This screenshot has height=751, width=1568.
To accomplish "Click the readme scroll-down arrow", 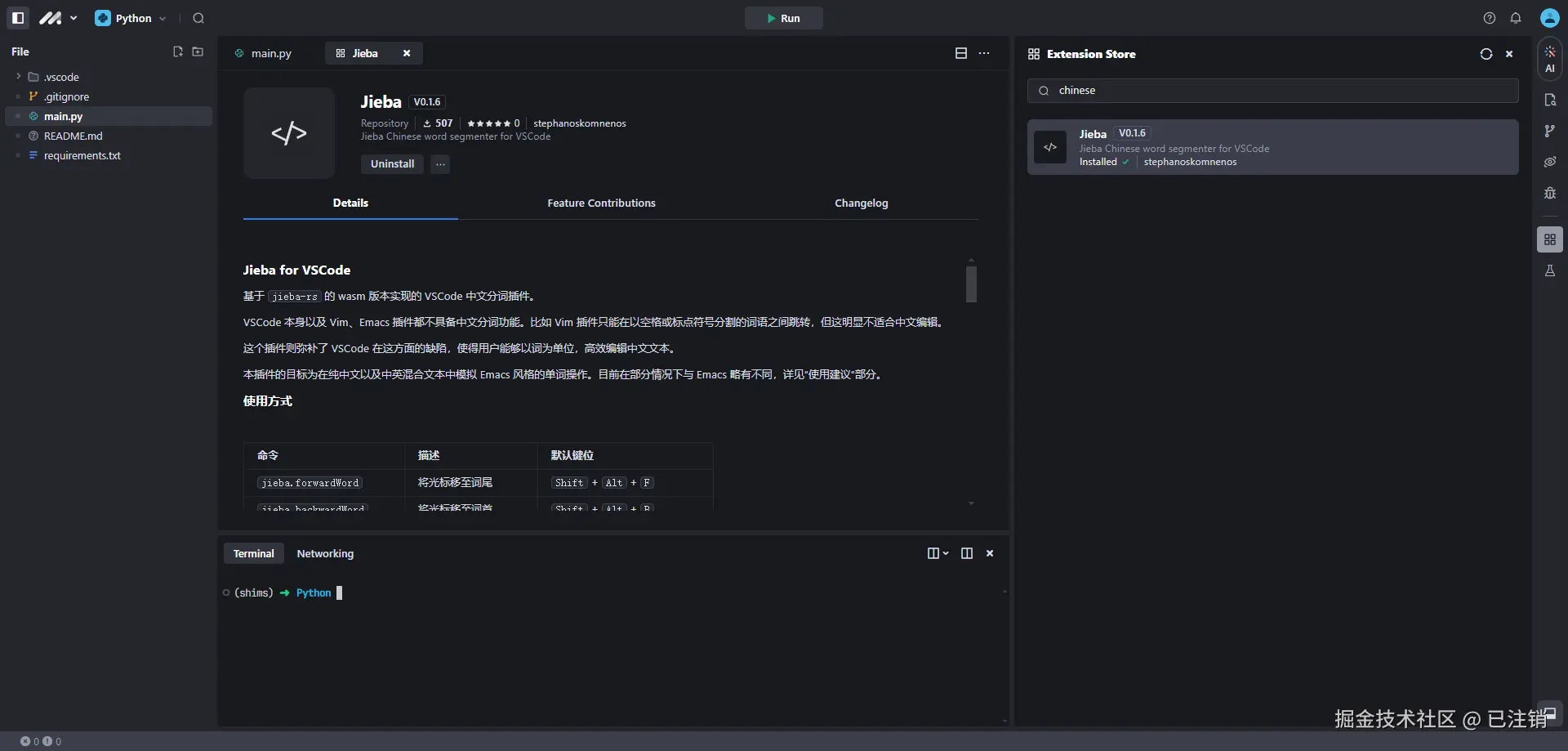I will click(971, 503).
